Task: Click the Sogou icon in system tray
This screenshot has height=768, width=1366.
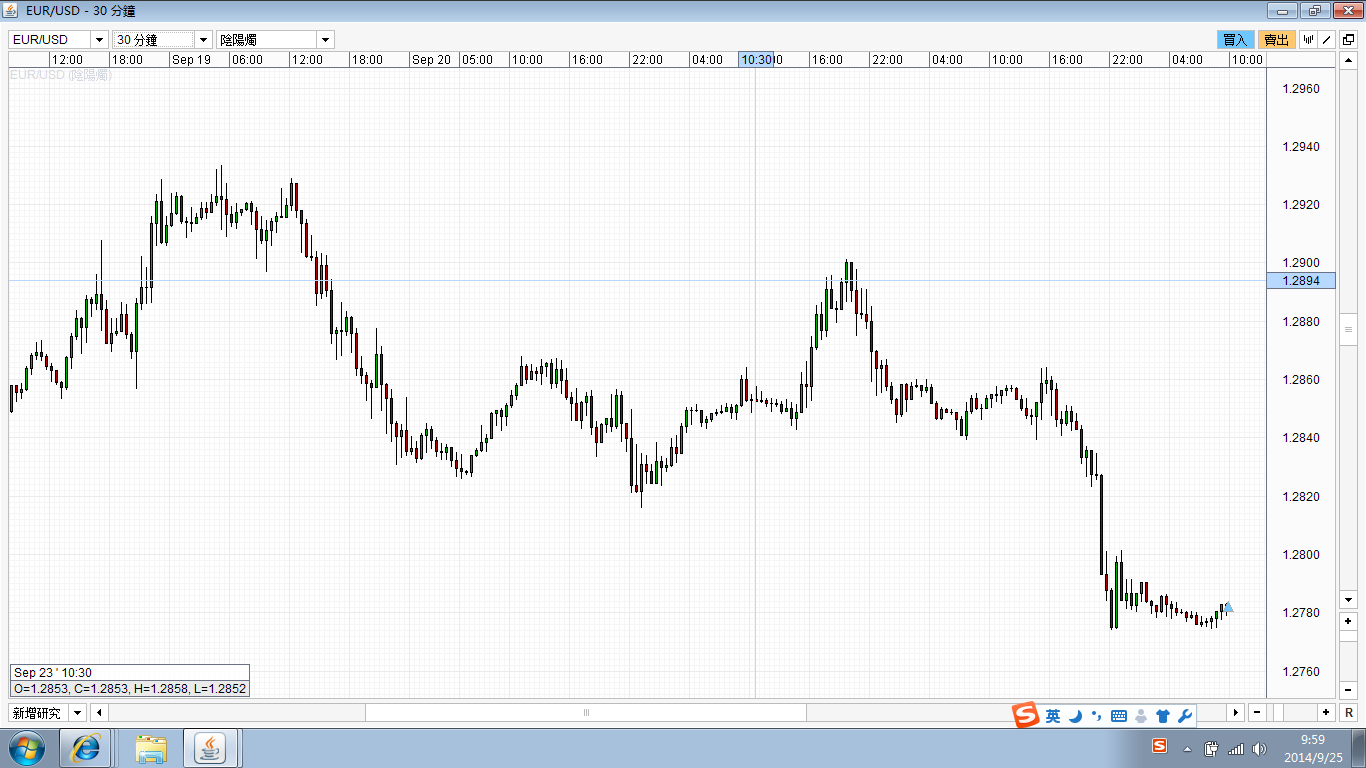Action: click(1160, 746)
